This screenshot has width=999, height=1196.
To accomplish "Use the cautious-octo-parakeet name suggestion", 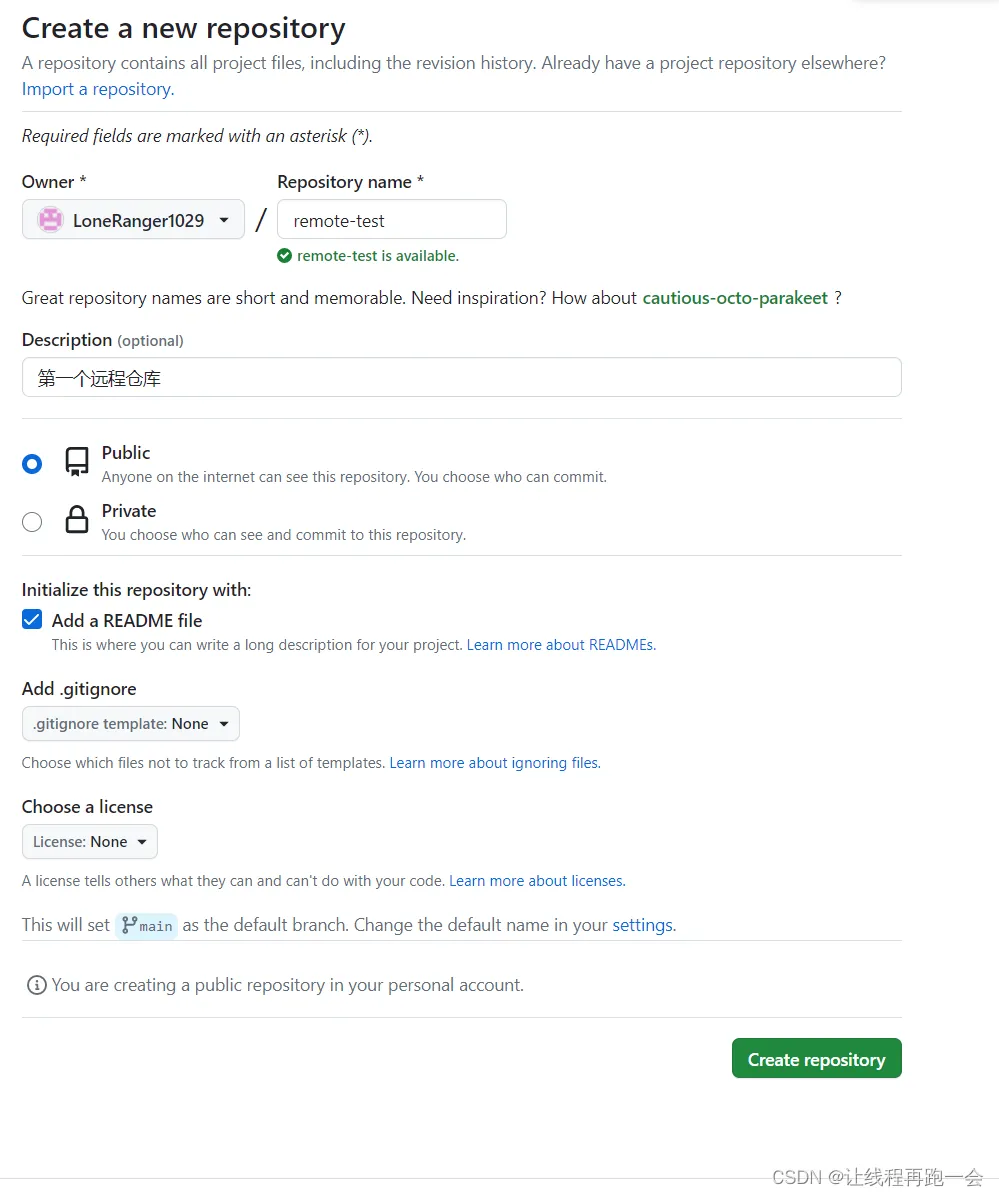I will pyautogui.click(x=735, y=298).
